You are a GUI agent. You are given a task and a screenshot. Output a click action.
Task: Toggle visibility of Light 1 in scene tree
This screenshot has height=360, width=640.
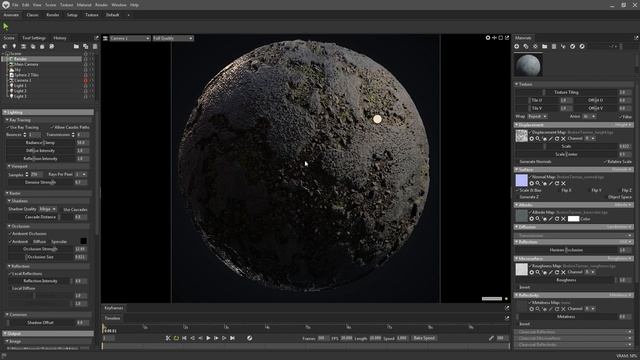point(86,86)
